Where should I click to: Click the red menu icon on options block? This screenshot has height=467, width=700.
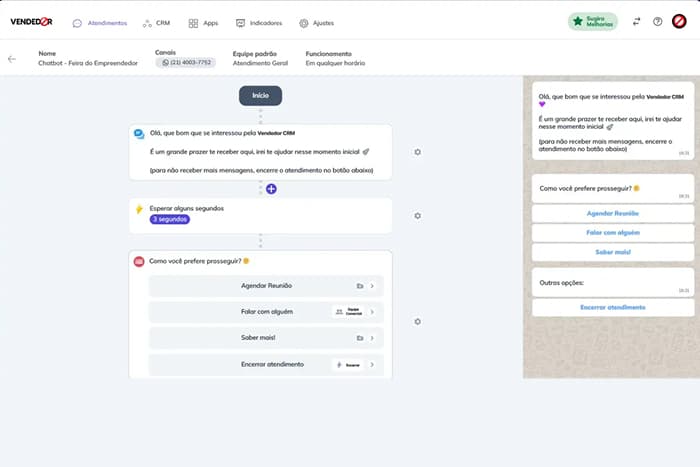pos(139,261)
